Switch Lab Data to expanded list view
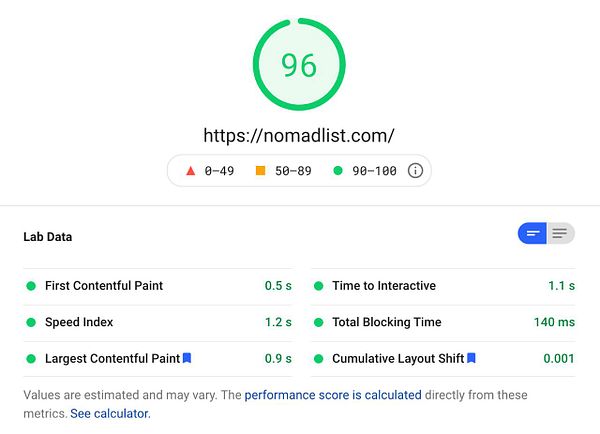The width and height of the screenshot is (600, 434). (560, 234)
